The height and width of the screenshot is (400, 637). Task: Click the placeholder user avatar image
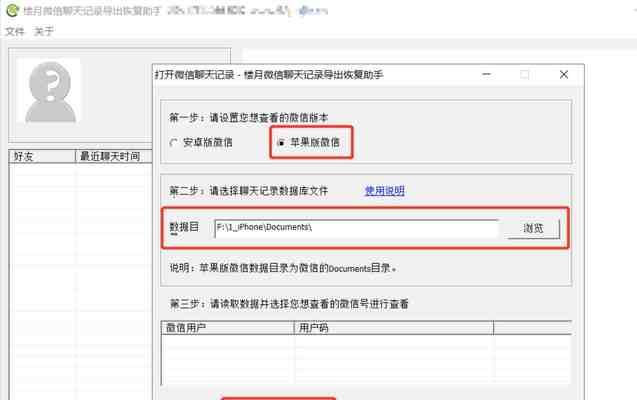pos(50,91)
